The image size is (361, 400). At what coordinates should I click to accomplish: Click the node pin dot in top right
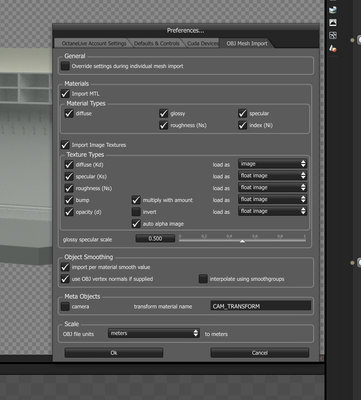click(x=352, y=40)
